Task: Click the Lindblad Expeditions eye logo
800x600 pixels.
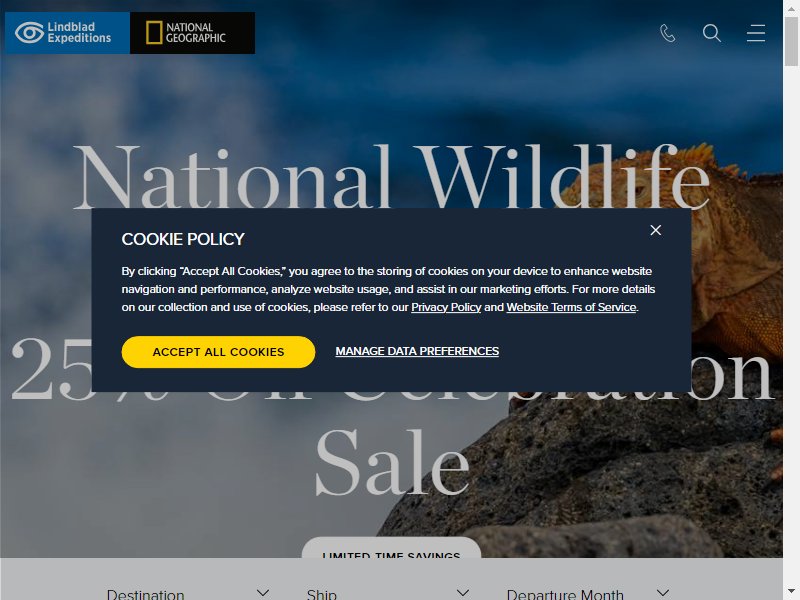Action: (29, 33)
